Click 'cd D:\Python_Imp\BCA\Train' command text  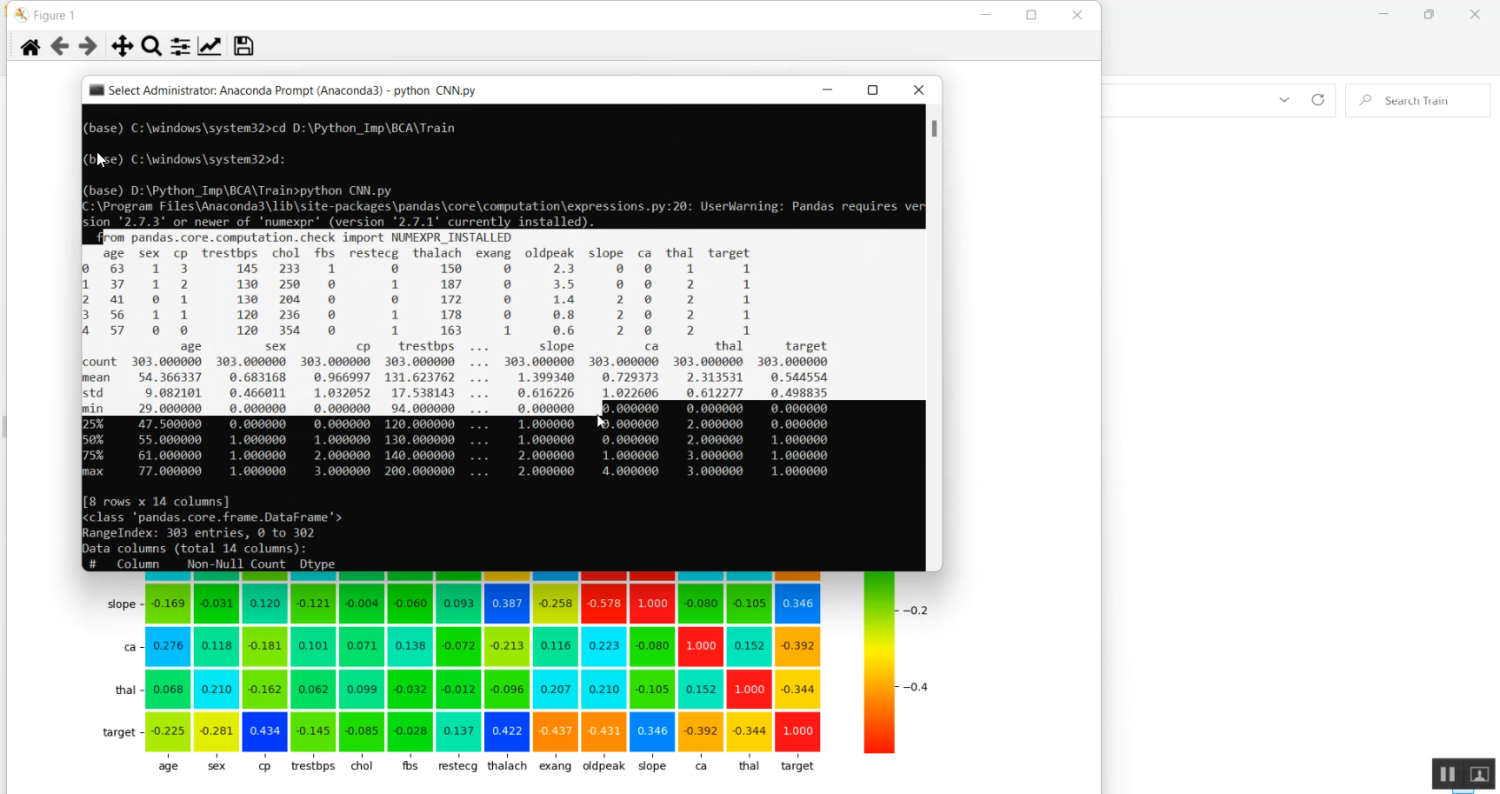click(363, 128)
